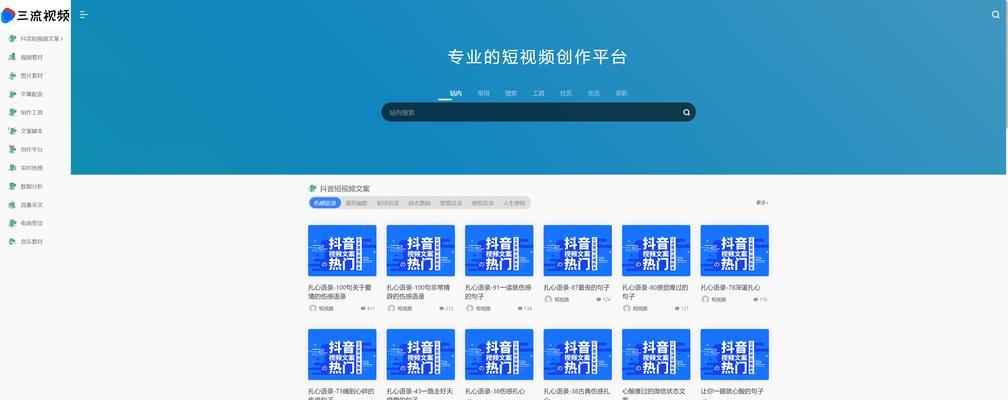Click the icon beside 抖音短视频文案 in sidebar
This screenshot has height=400, width=1008.
click(12, 39)
